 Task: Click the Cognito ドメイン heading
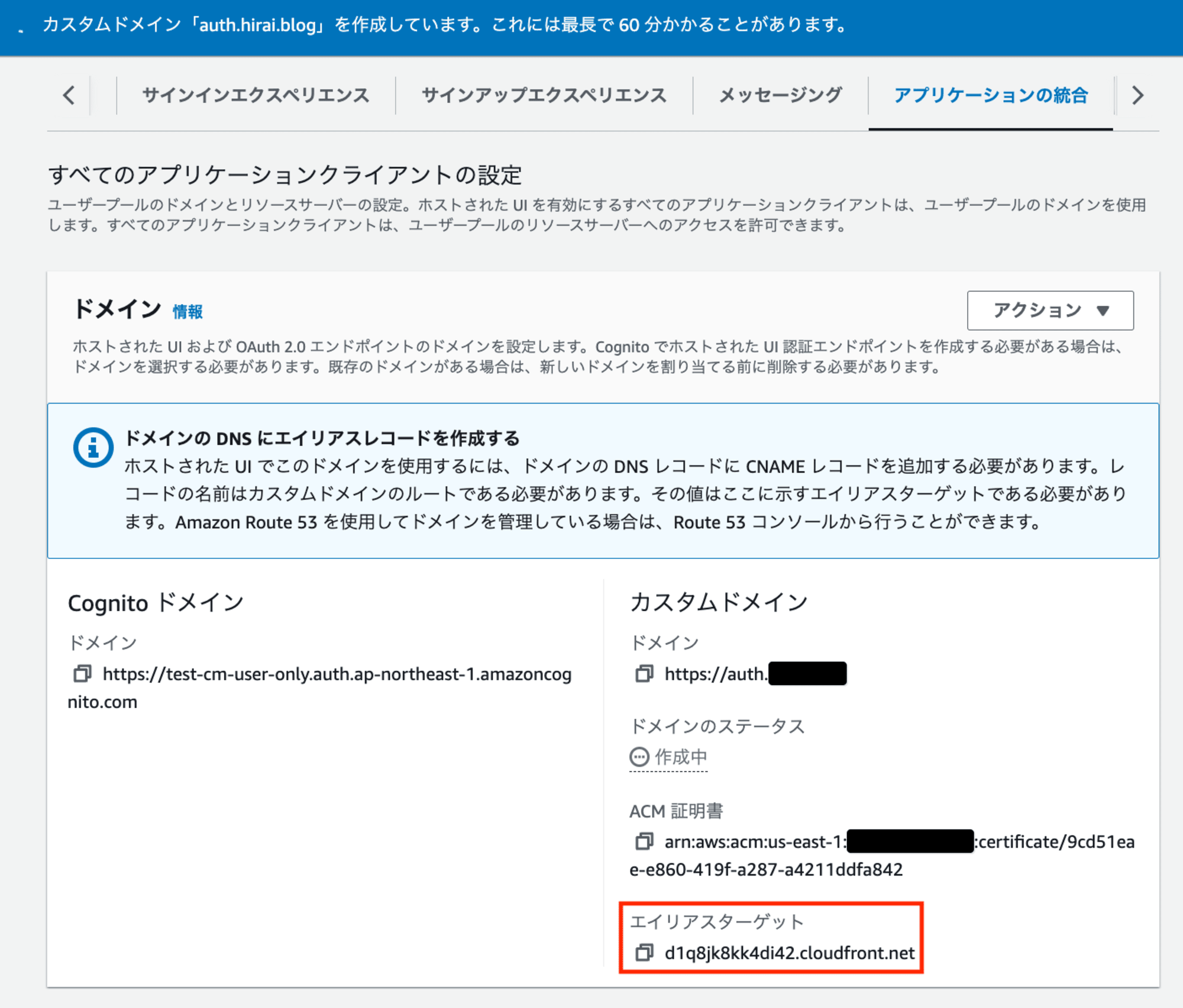pos(156,603)
